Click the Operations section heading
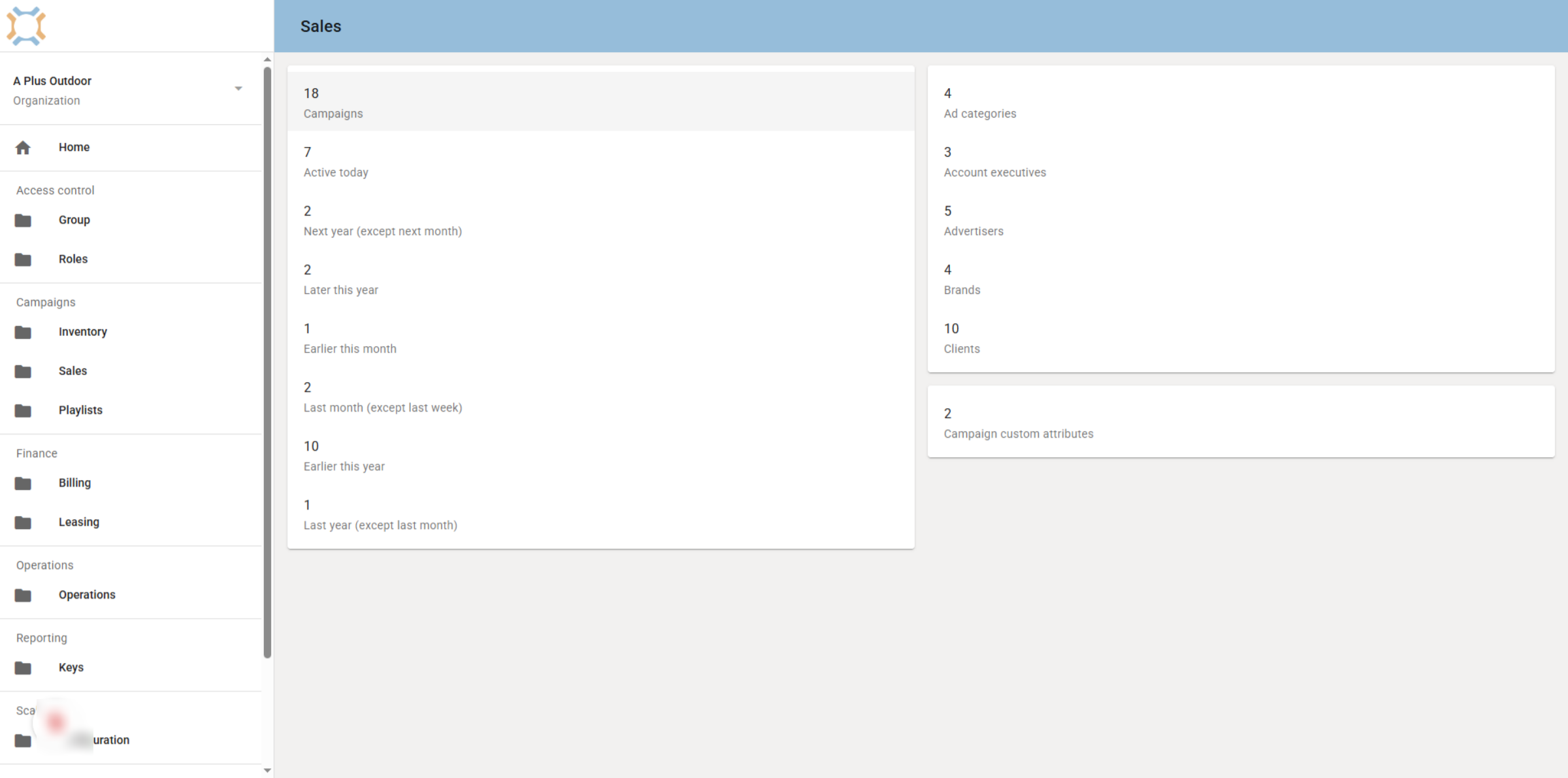Screen dimensions: 1568x778 (45, 565)
